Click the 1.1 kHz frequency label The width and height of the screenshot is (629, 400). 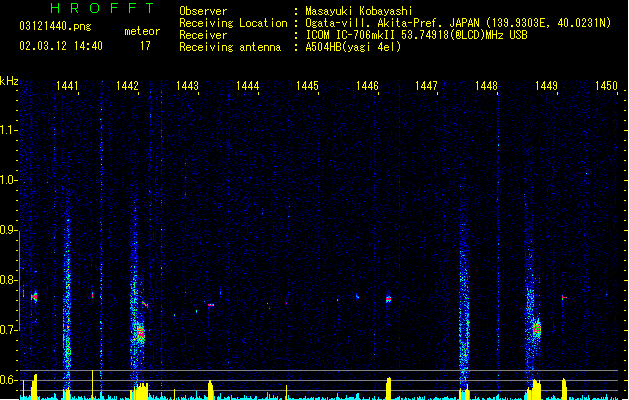pyautogui.click(x=8, y=130)
